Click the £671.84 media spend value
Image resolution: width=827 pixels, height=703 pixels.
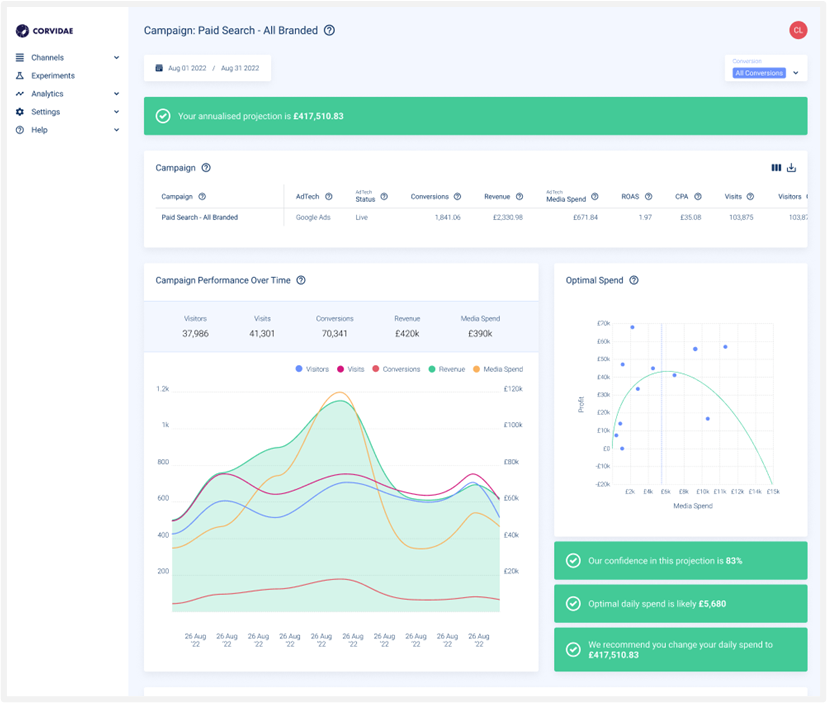click(x=585, y=217)
